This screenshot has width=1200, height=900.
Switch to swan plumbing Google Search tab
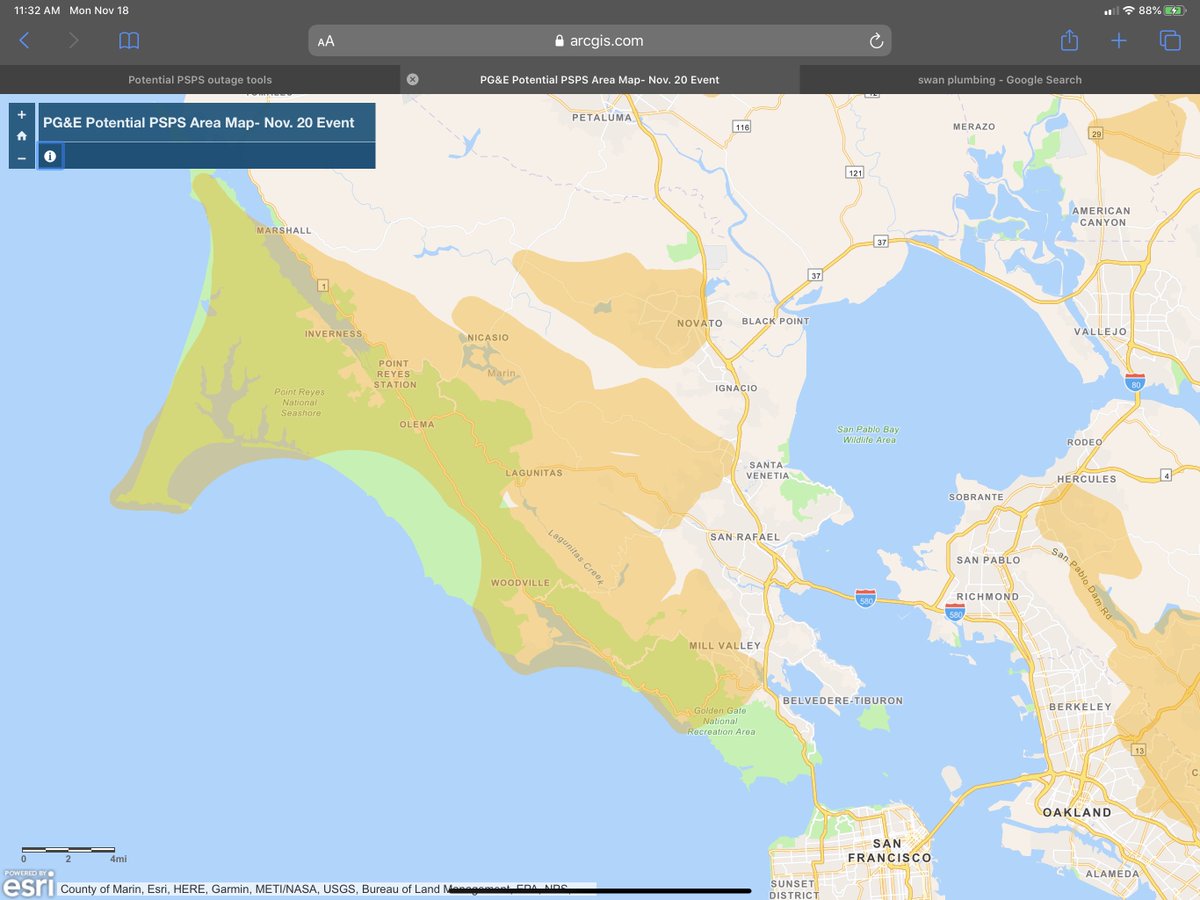pos(1000,80)
